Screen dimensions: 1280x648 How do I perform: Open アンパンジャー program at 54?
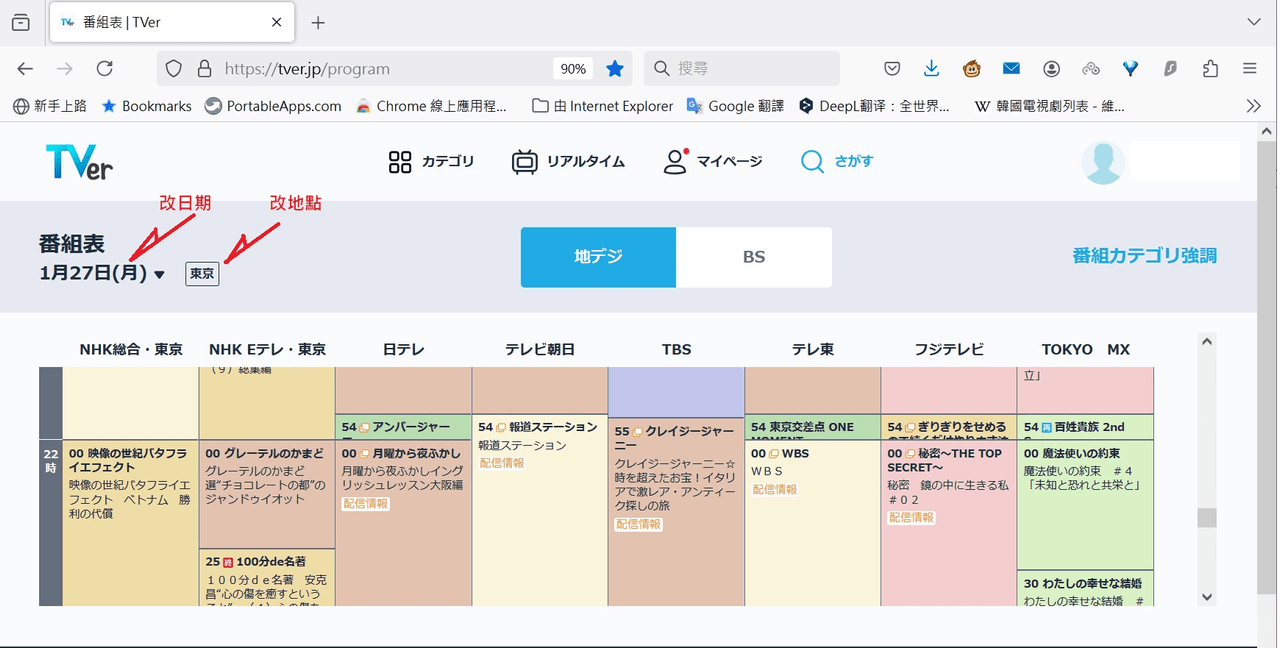[x=403, y=427]
